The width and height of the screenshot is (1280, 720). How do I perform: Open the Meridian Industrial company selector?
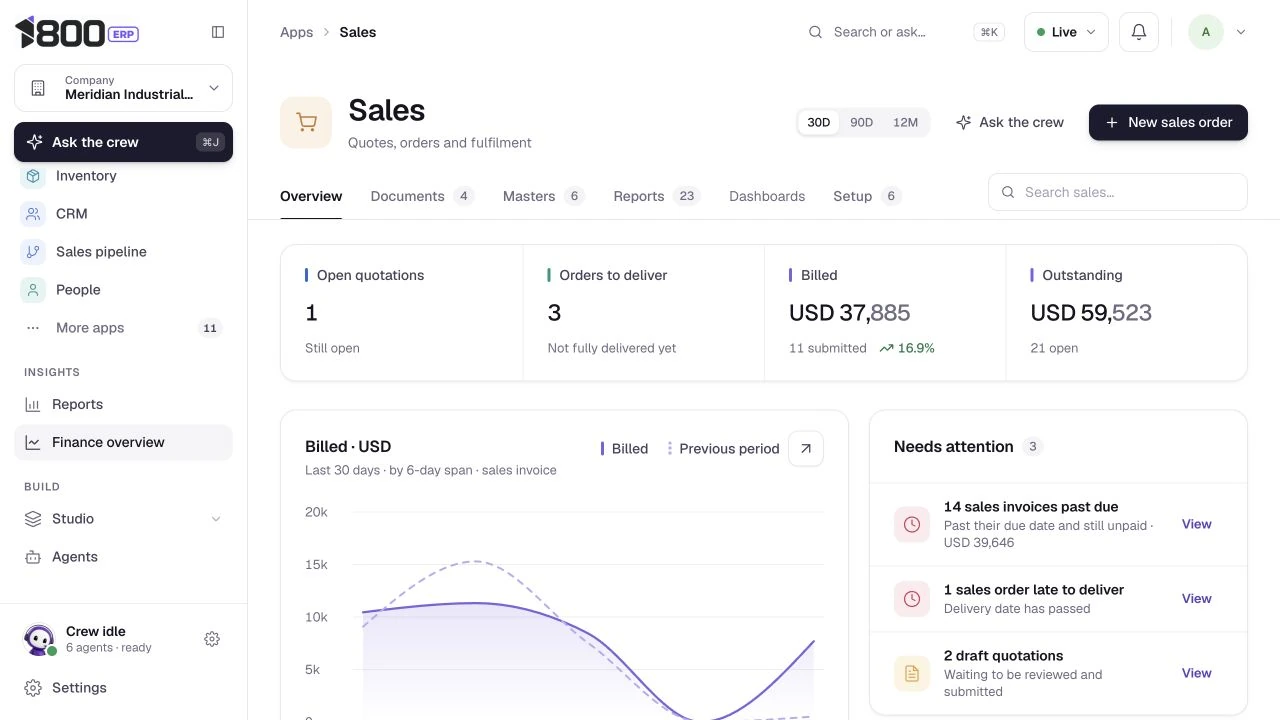click(x=124, y=88)
